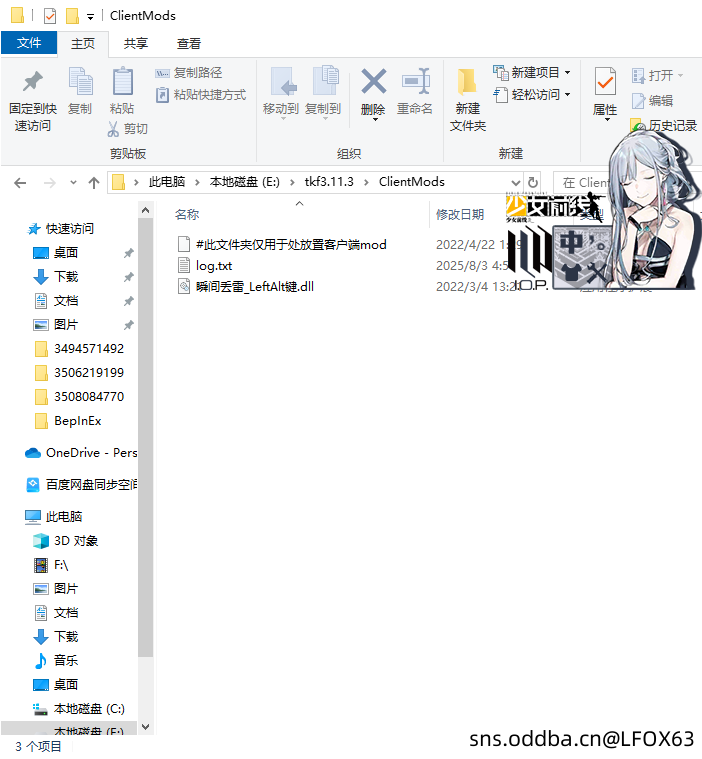Click the Rename (重命名) icon
Viewport: 702px width, 759px height.
[415, 81]
